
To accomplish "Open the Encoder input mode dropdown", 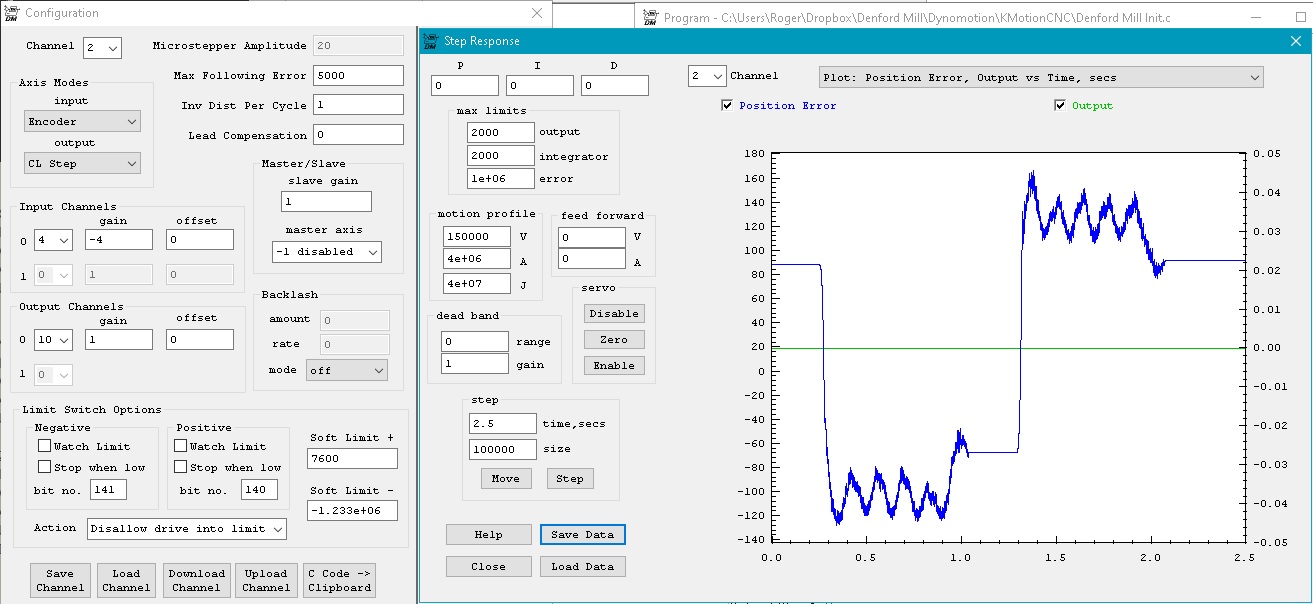I will click(82, 121).
